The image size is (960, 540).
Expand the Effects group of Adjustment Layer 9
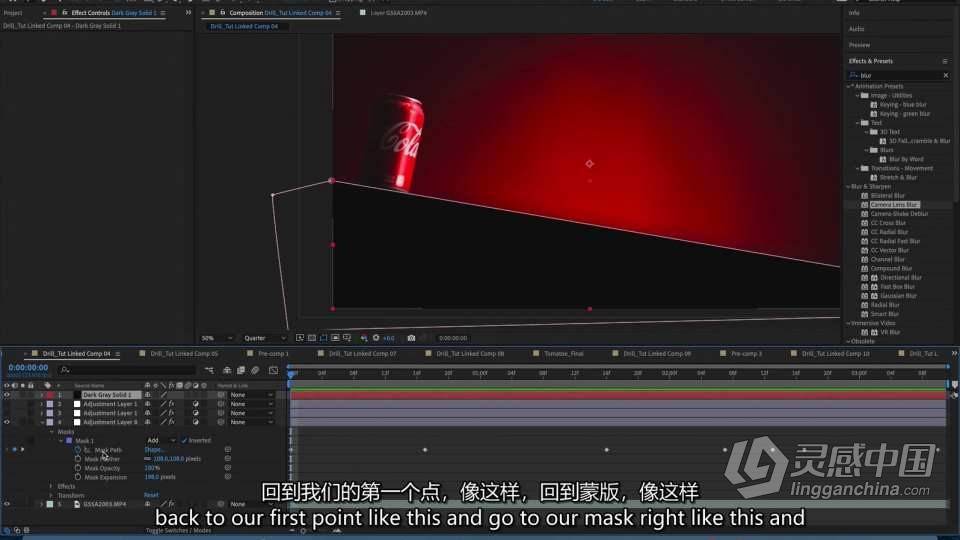coord(51,486)
